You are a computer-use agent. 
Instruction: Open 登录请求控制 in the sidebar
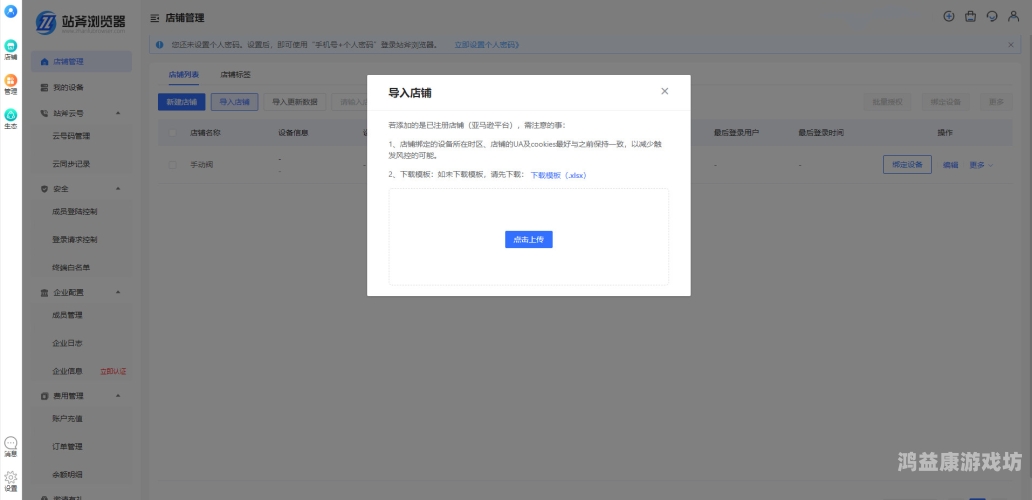[75, 239]
